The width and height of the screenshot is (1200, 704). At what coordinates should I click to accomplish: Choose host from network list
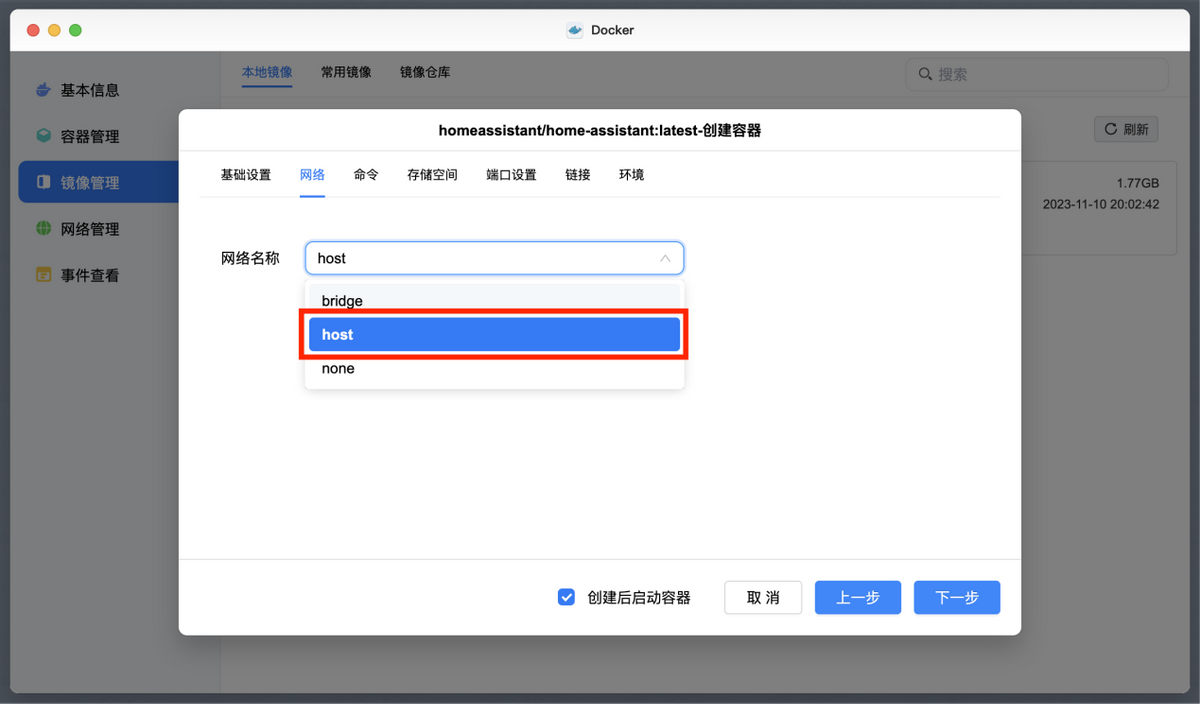click(x=495, y=334)
